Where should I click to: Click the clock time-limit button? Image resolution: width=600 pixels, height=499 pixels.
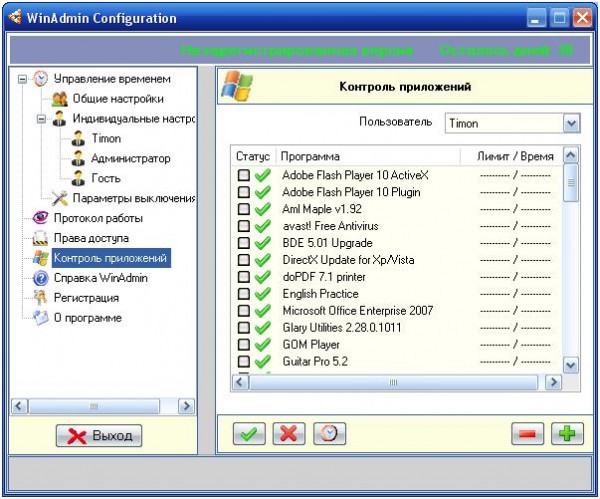[x=329, y=434]
